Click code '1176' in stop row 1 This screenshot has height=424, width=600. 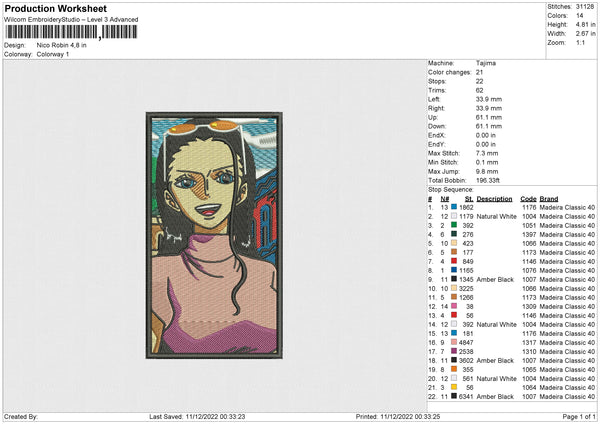pyautogui.click(x=529, y=207)
